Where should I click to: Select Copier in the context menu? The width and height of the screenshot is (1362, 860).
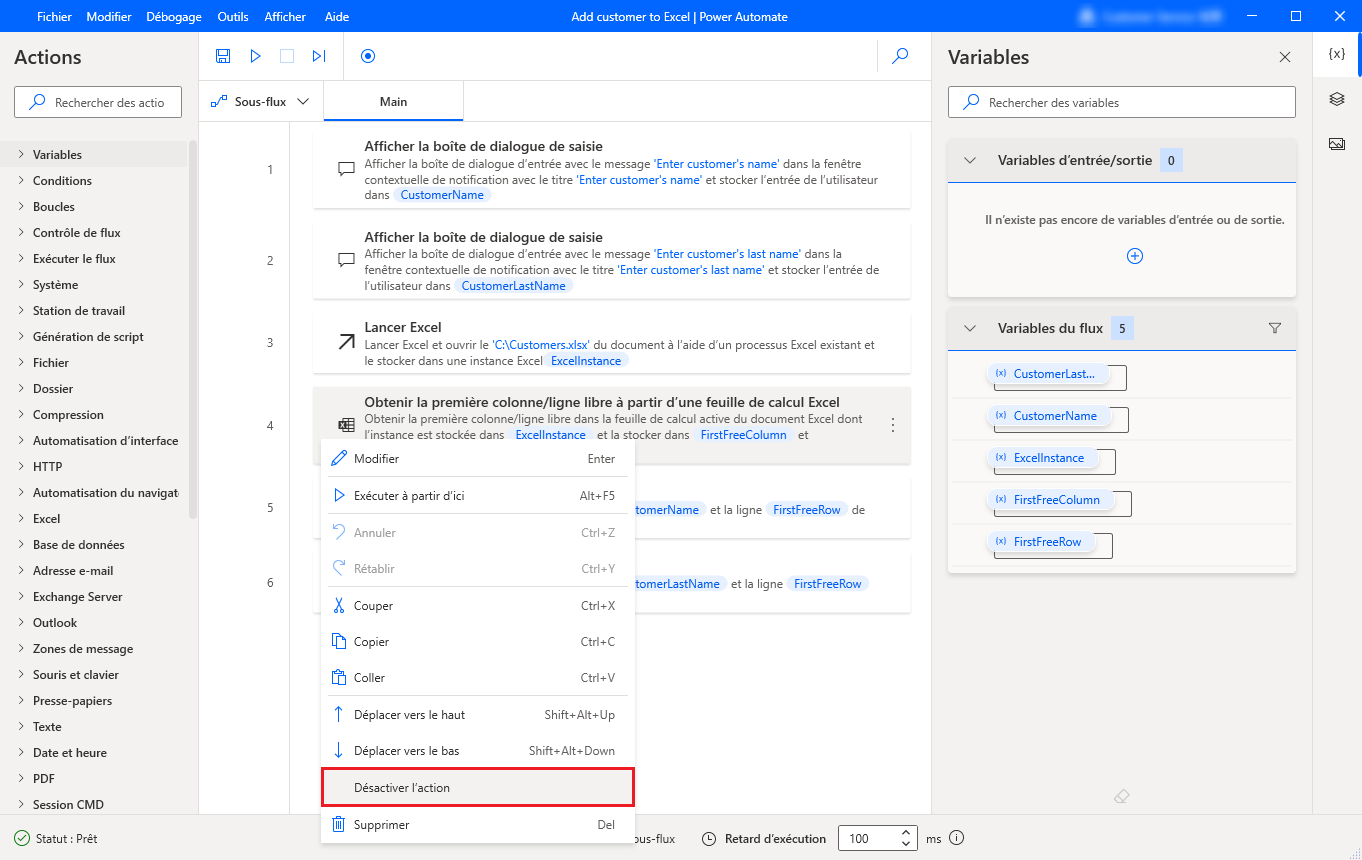[478, 642]
